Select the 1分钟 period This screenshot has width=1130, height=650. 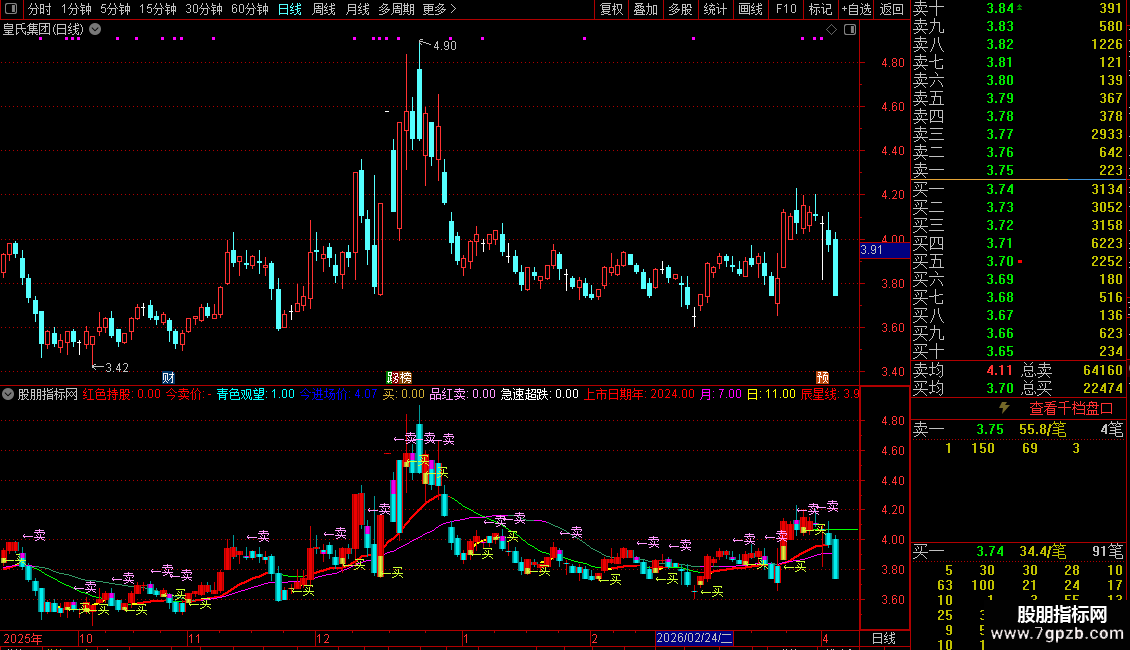pyautogui.click(x=76, y=9)
